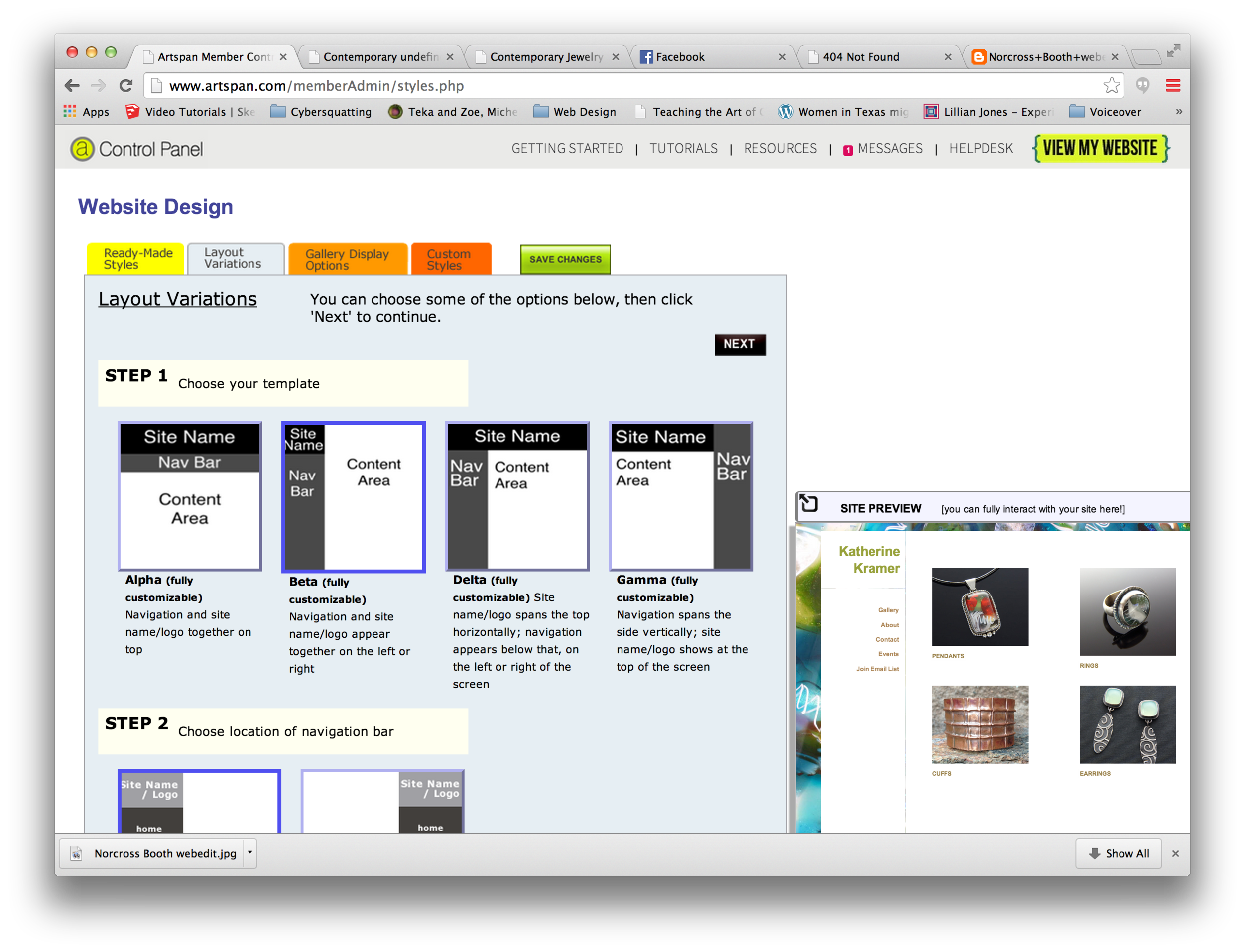Switch to Gallery Display Options tab
This screenshot has height=952, width=1245.
[348, 259]
